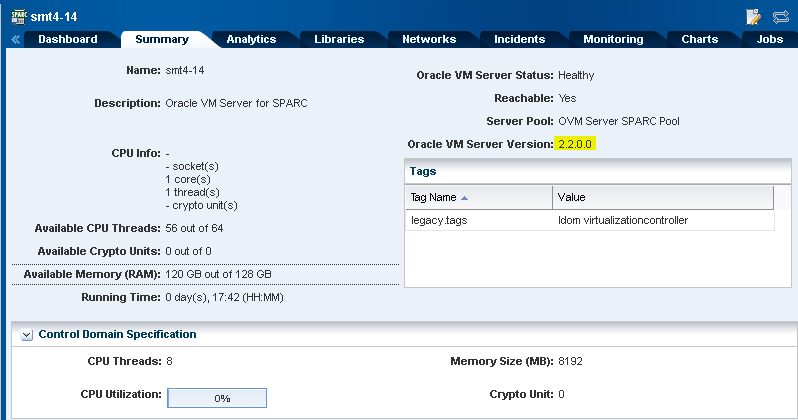The width and height of the screenshot is (798, 420).
Task: Click the CPU Utilization 0% progress bar
Action: [x=217, y=398]
